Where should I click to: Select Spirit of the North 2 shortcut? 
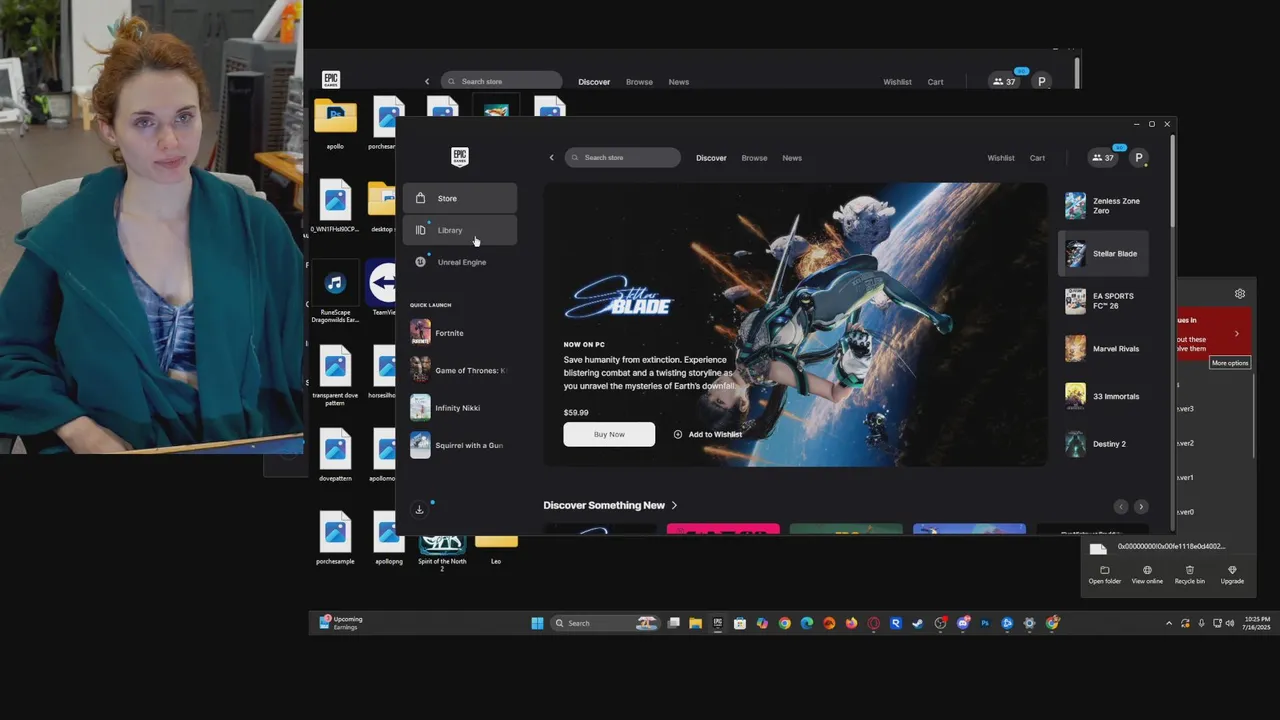pyautogui.click(x=442, y=553)
